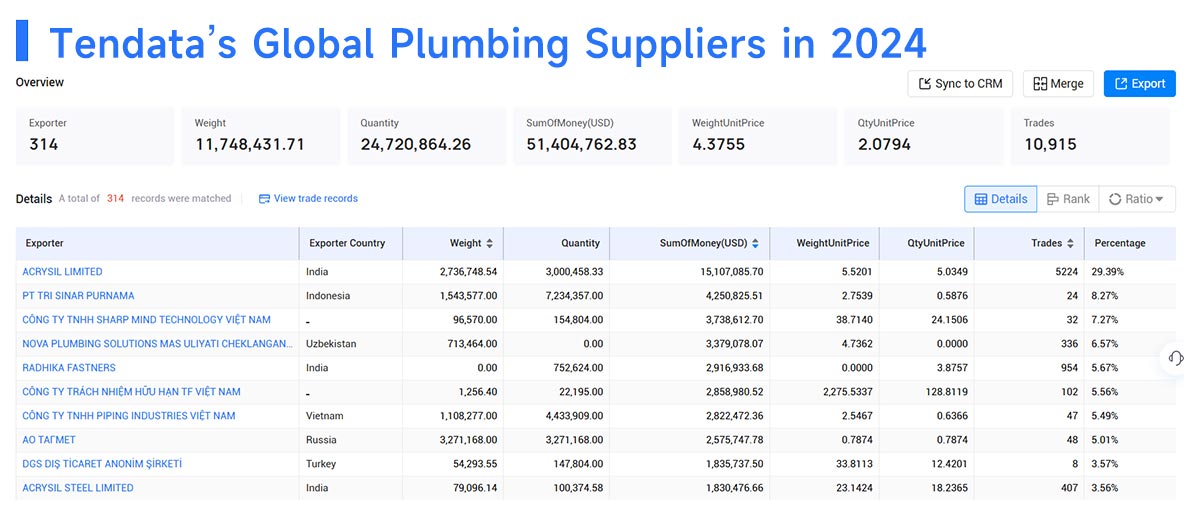The width and height of the screenshot is (1190, 509).
Task: Open CÔNG TY TNHH PIPING INDUSTRIES VIỆT NAM
Action: [x=129, y=416]
